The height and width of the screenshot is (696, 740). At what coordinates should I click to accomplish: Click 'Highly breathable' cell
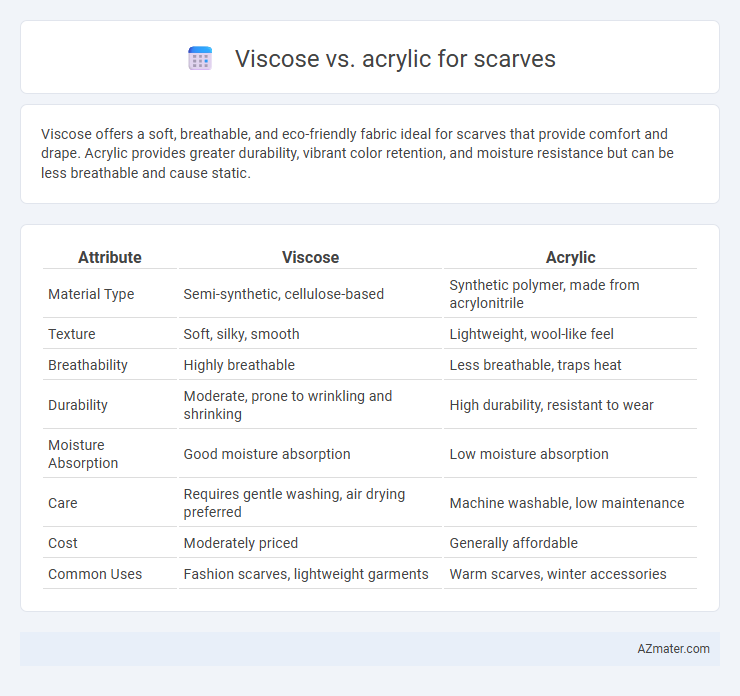tap(239, 365)
